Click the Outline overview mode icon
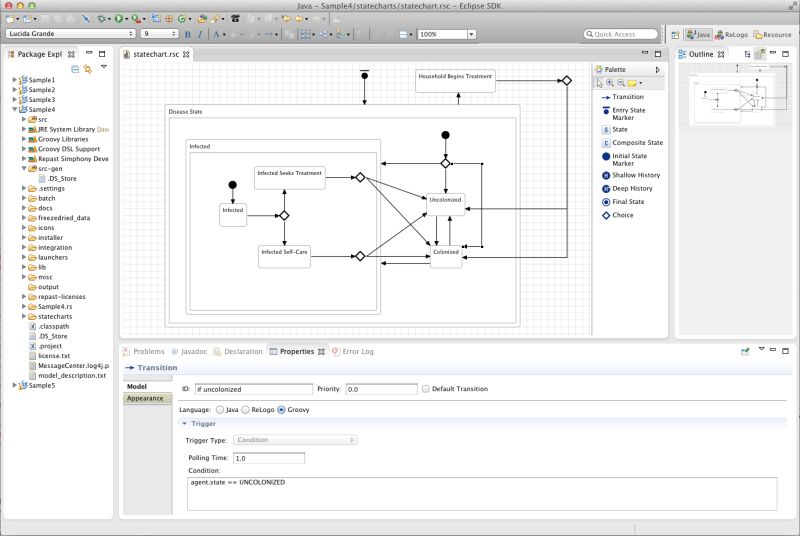The height and width of the screenshot is (536, 800). [759, 54]
